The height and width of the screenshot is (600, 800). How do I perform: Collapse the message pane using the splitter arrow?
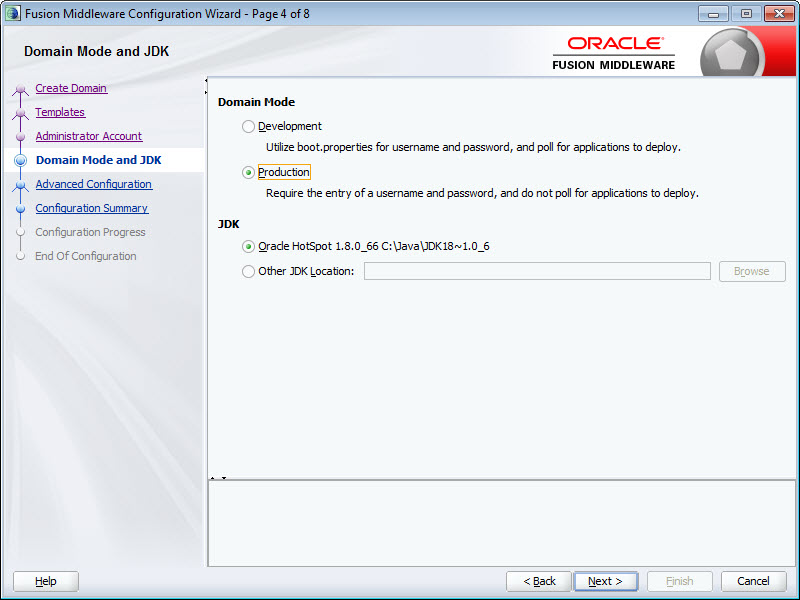coord(224,478)
